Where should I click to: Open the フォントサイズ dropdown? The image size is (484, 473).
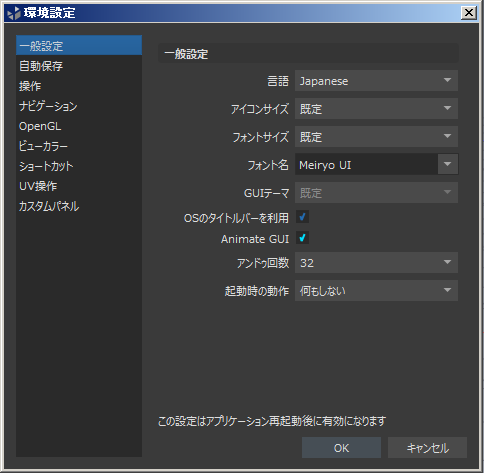point(376,137)
